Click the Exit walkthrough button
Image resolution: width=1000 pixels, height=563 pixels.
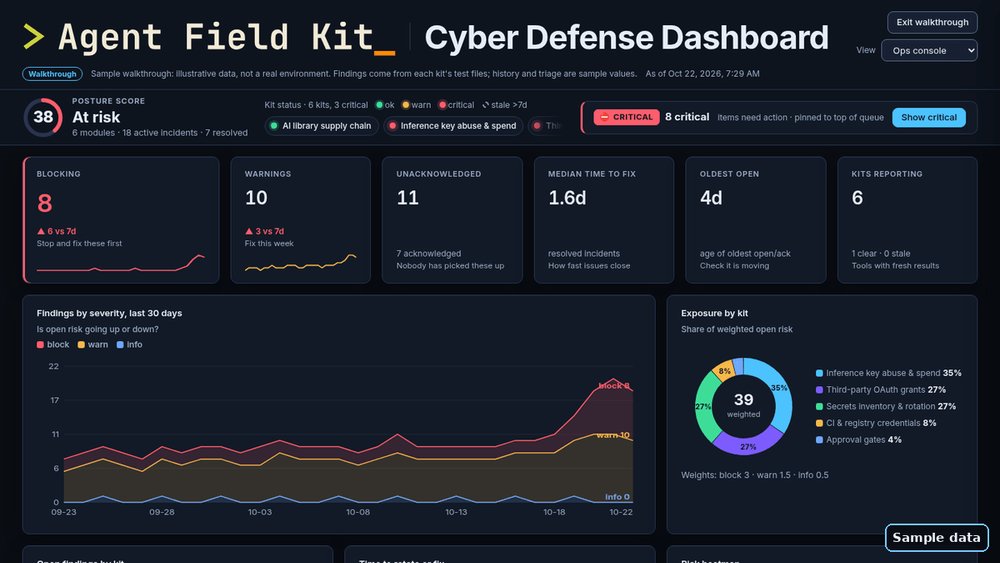(x=932, y=22)
